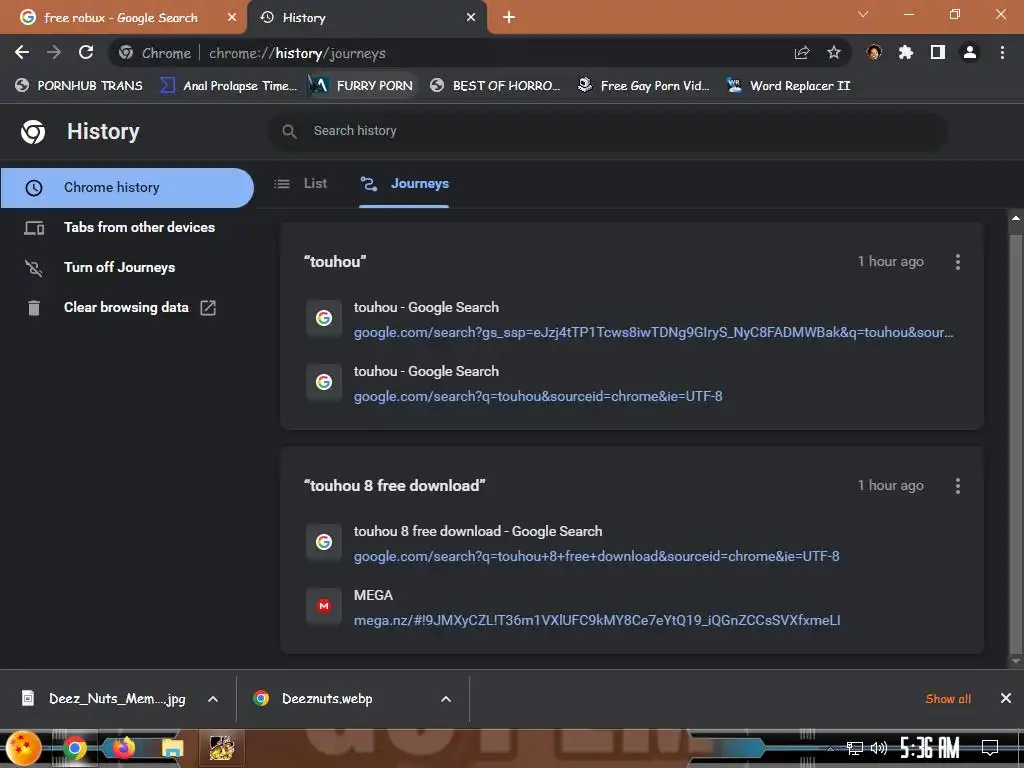Expand options for Deeznuts.webp download
Viewport: 1024px width, 768px height.
[x=446, y=699]
